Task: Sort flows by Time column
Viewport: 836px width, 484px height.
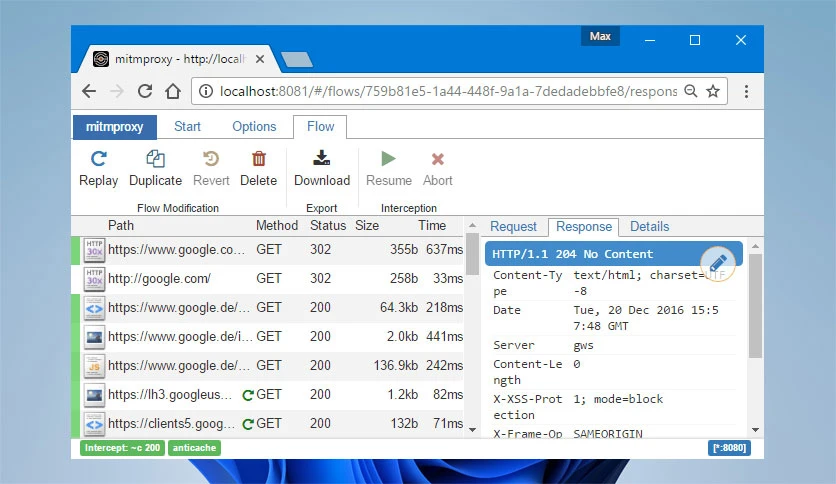Action: (x=432, y=225)
